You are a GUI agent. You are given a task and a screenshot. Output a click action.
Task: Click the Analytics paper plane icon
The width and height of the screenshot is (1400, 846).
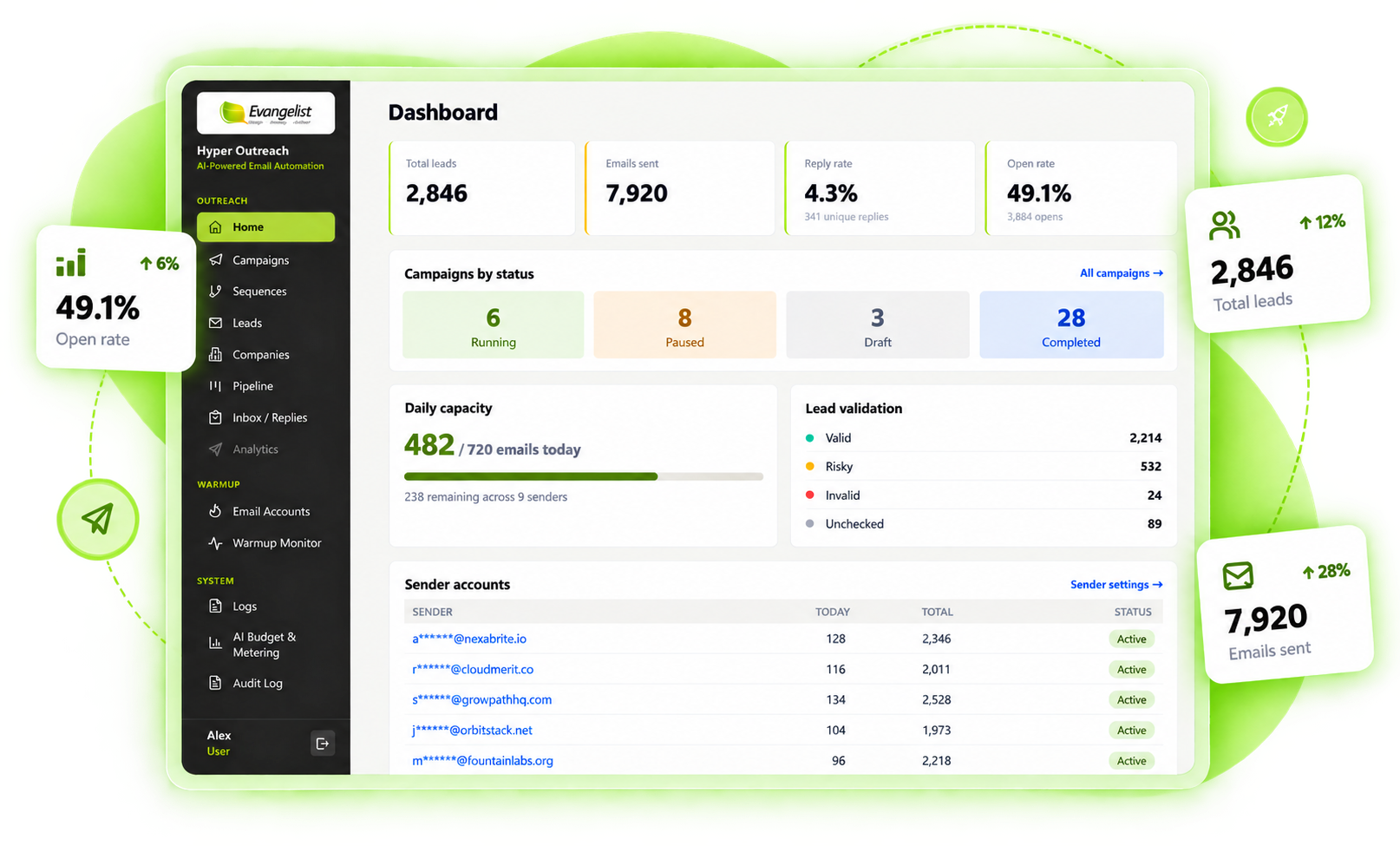tap(215, 449)
